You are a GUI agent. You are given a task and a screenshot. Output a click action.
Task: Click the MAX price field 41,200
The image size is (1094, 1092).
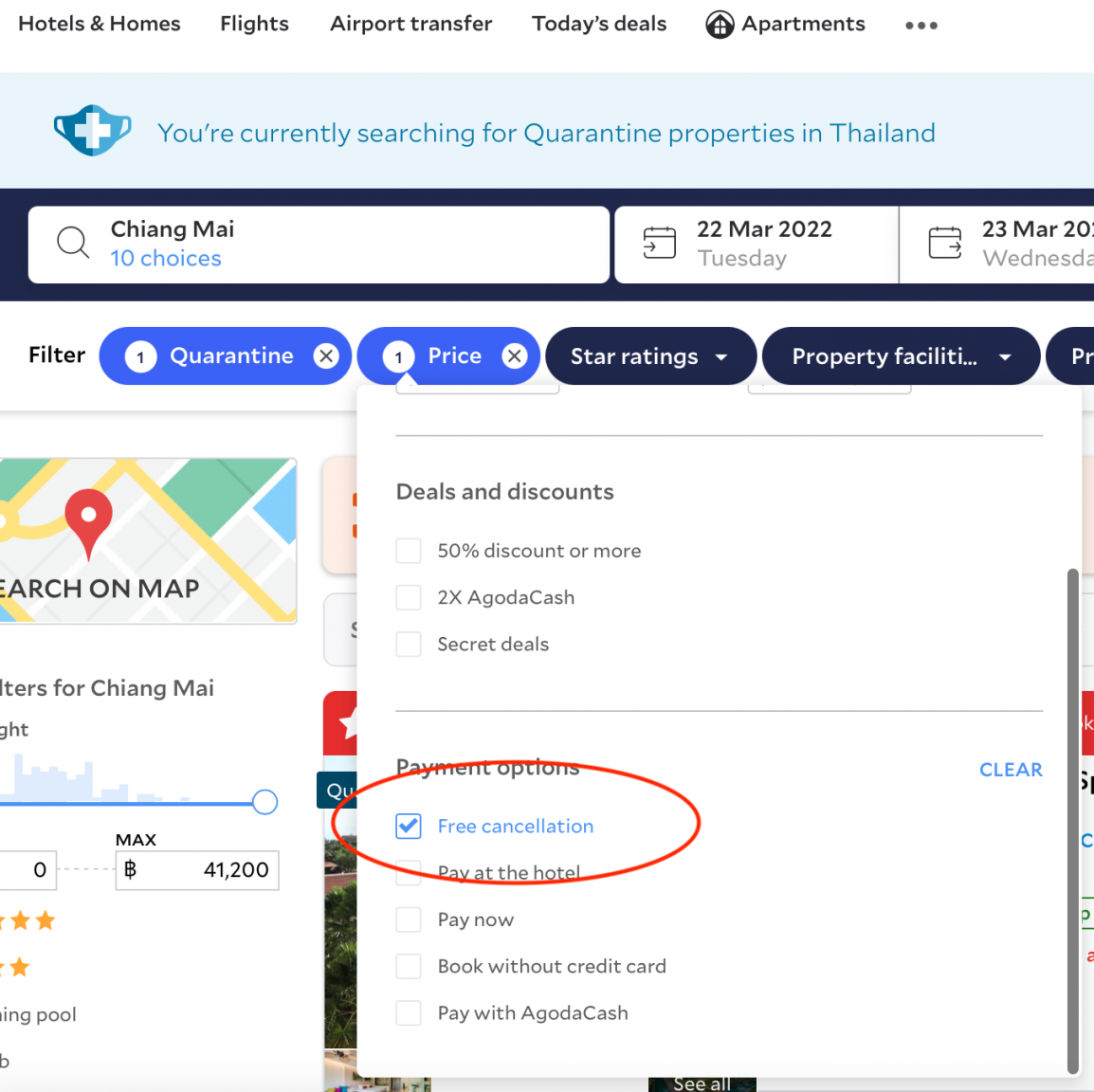(x=197, y=870)
